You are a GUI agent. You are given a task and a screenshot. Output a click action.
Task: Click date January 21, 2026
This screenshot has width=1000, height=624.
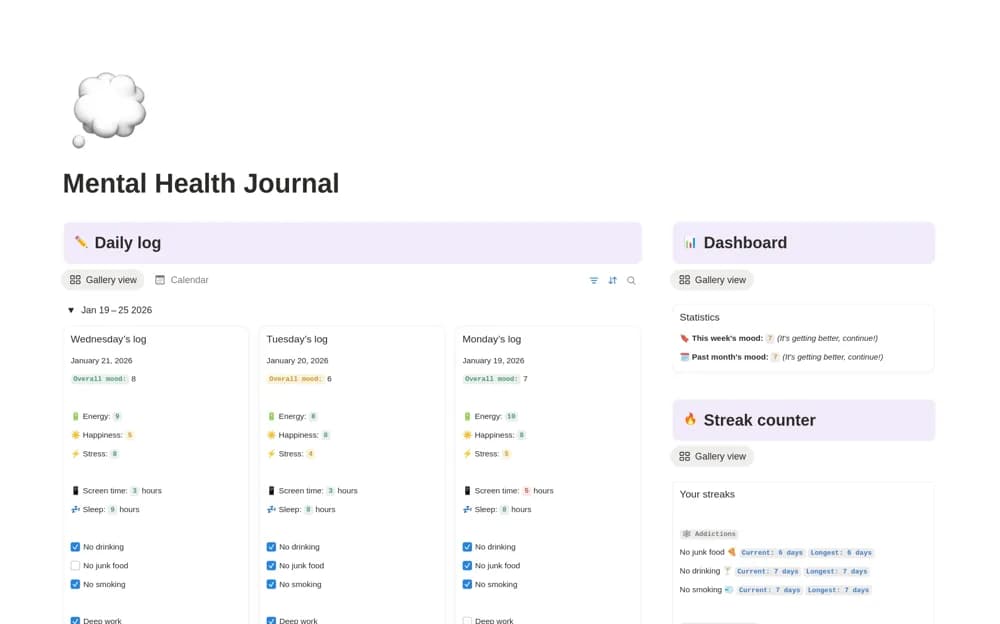(101, 360)
